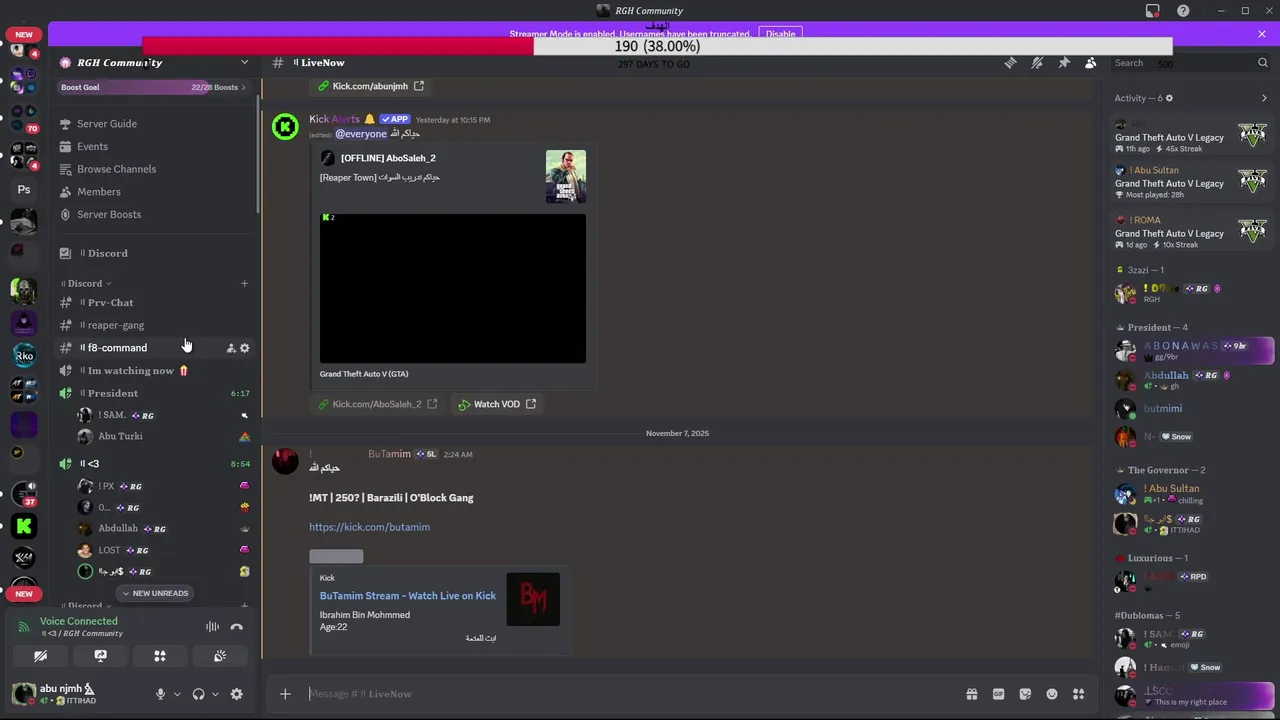Toggle the member list visibility

coord(1091,63)
